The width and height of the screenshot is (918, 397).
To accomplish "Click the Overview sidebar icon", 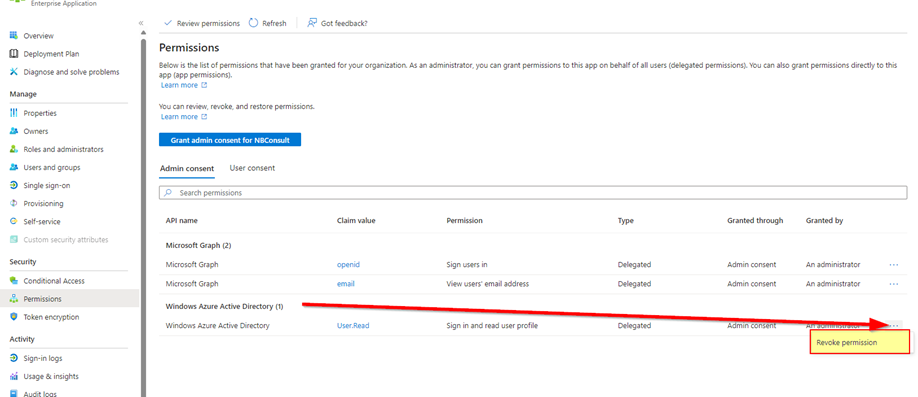I will pyautogui.click(x=14, y=36).
